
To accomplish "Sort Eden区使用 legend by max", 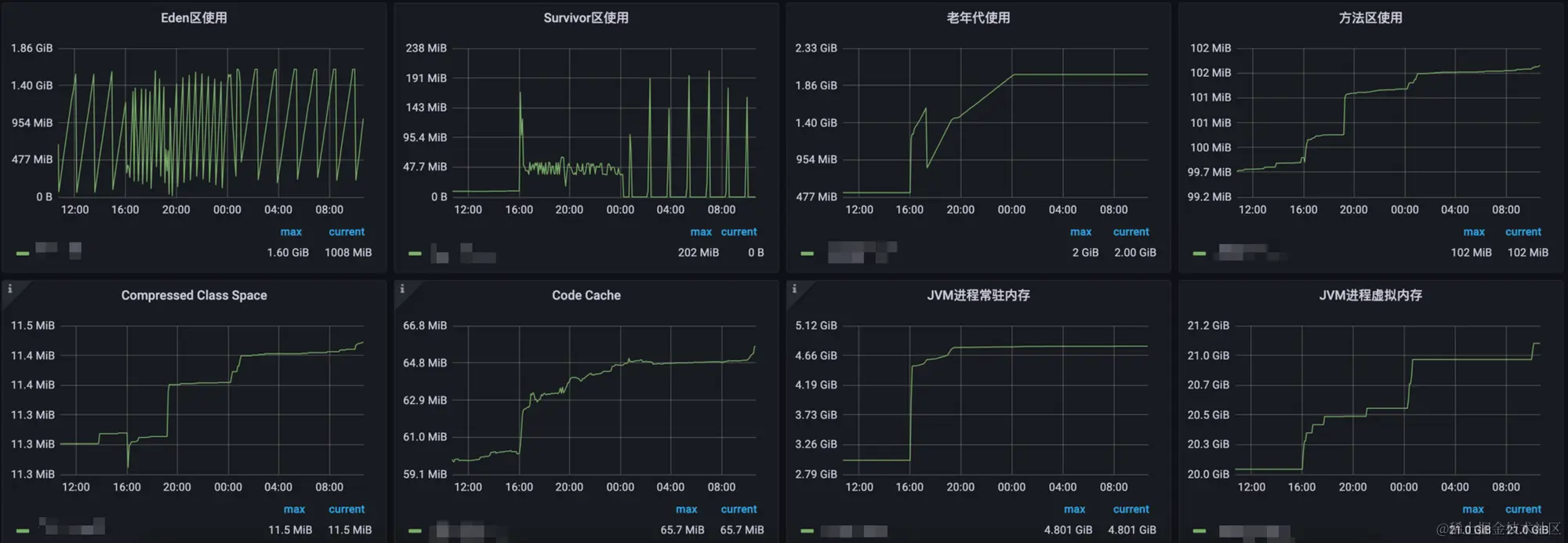I will (x=291, y=231).
